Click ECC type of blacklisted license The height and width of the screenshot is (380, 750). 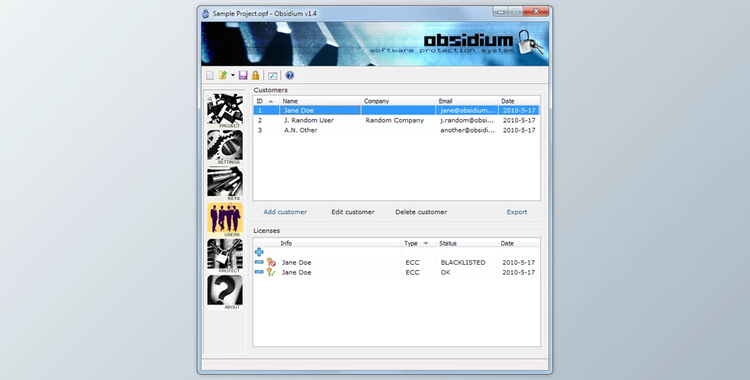click(413, 262)
